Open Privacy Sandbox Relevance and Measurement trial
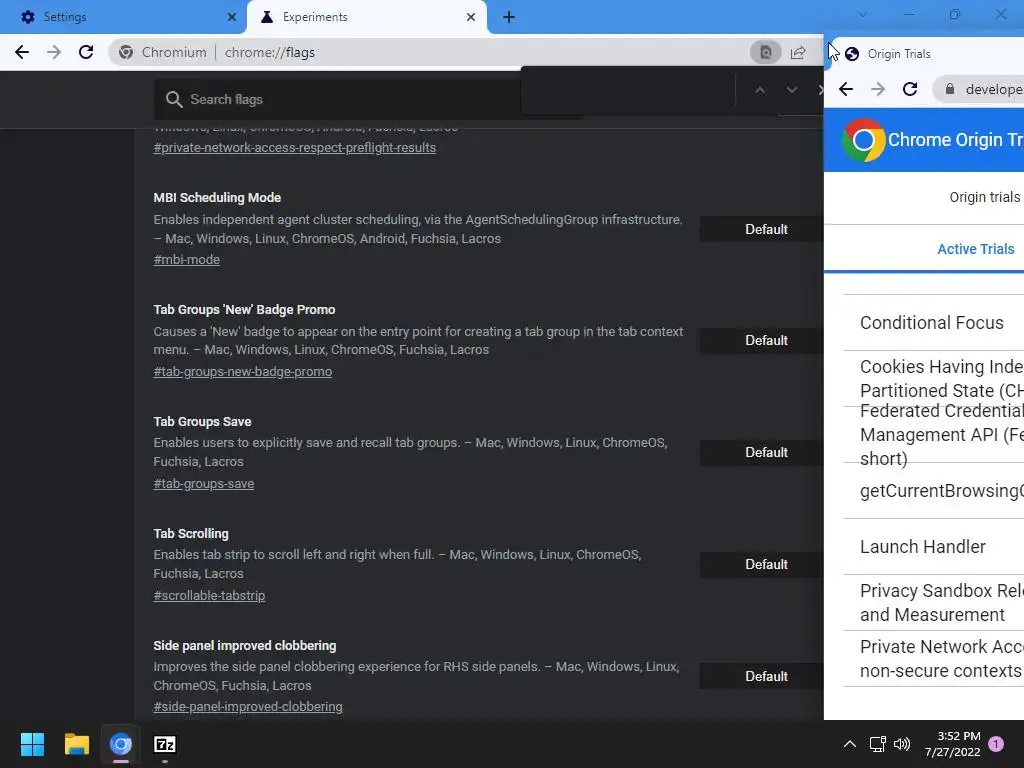Viewport: 1024px width, 768px height. click(x=934, y=603)
